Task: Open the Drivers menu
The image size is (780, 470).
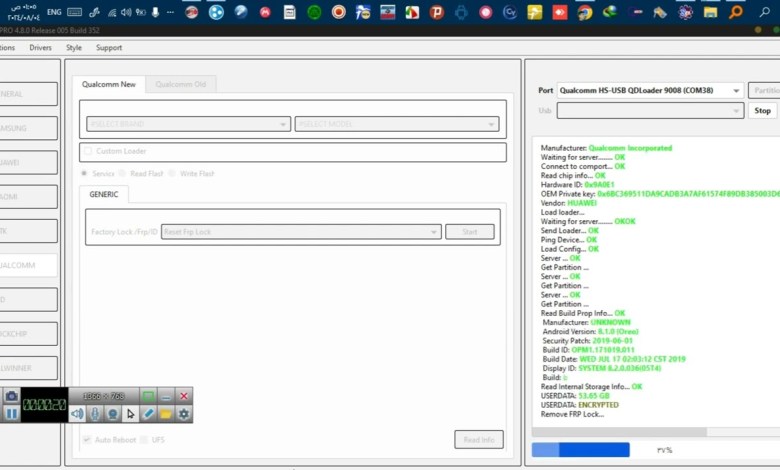Action: tap(40, 47)
